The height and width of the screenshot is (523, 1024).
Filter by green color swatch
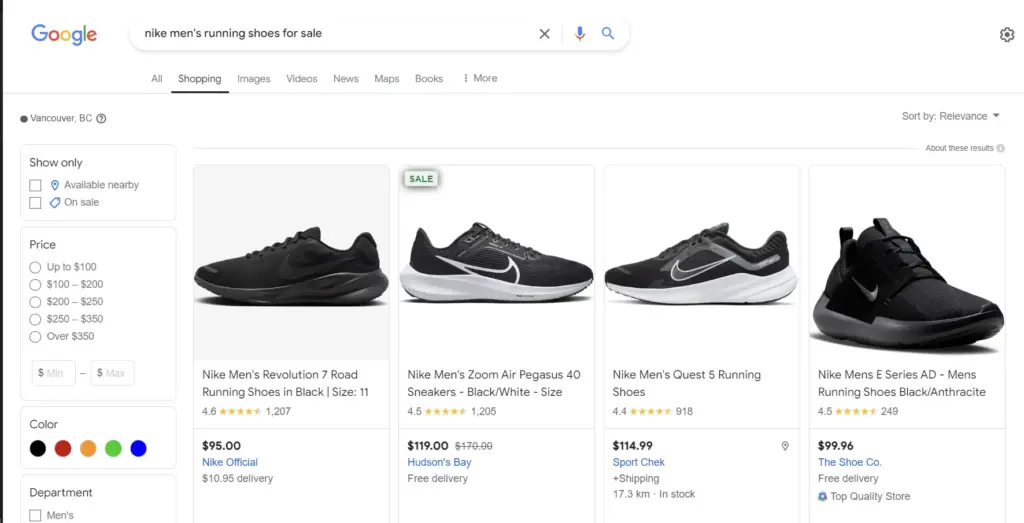(x=114, y=449)
